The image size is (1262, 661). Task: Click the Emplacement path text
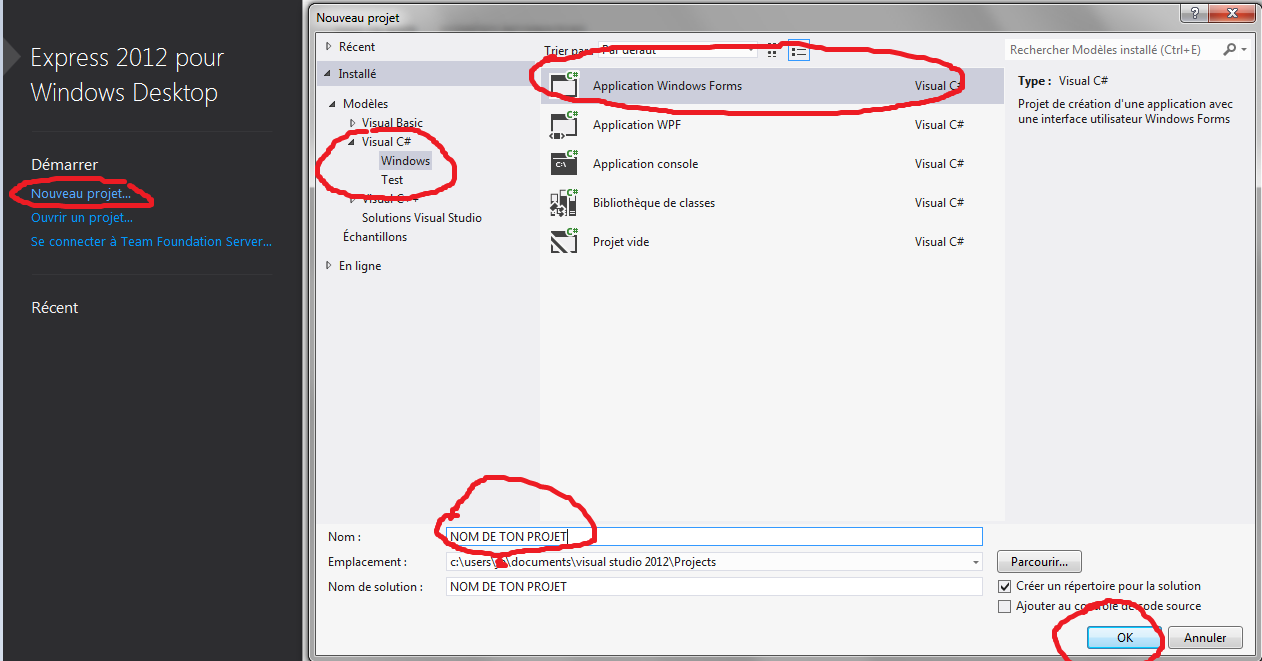point(583,562)
